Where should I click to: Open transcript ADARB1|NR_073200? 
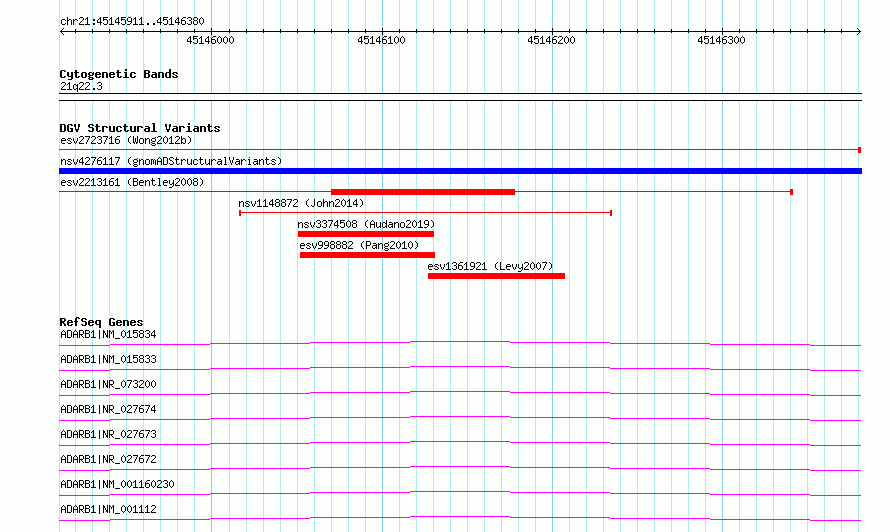tap(108, 384)
